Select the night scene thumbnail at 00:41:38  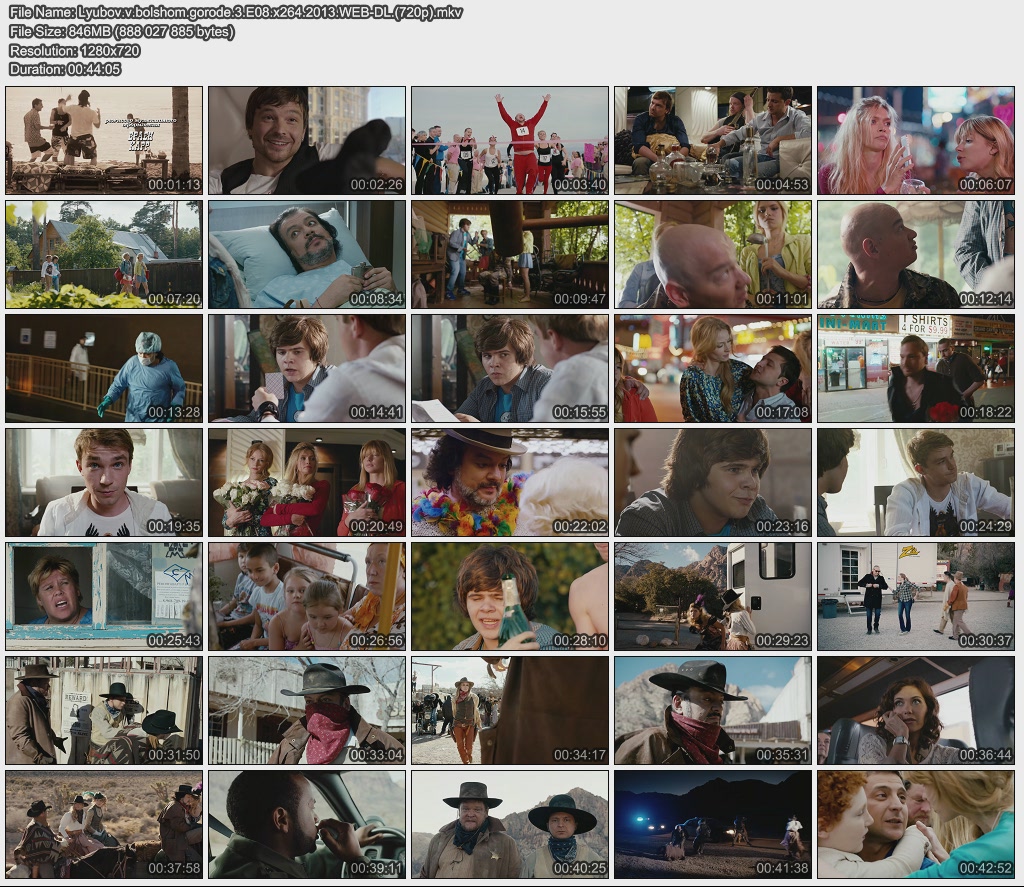coord(713,824)
